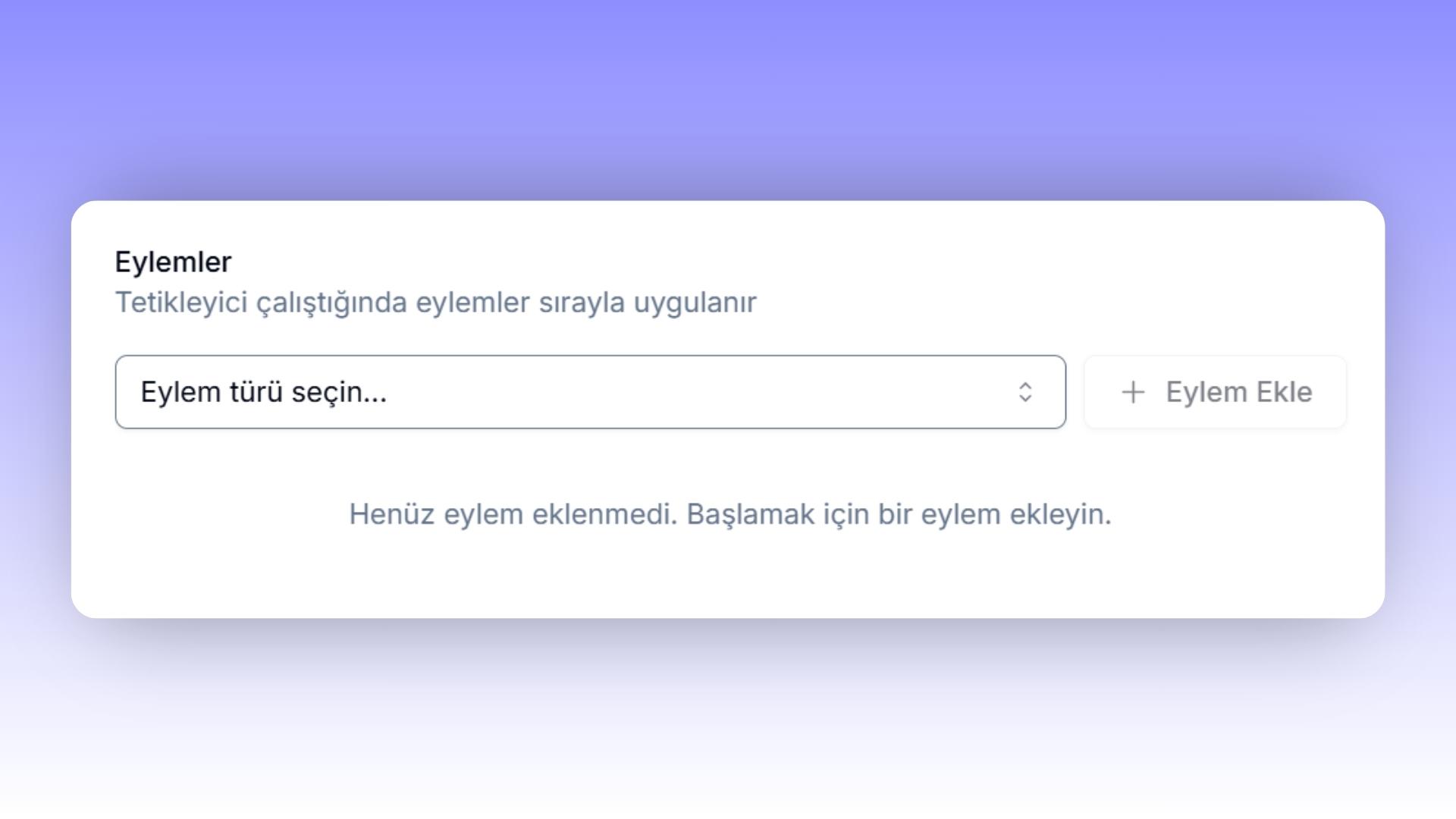This screenshot has width=1456, height=819.
Task: Click the up-down chevron icon in the select box
Action: pos(1025,392)
